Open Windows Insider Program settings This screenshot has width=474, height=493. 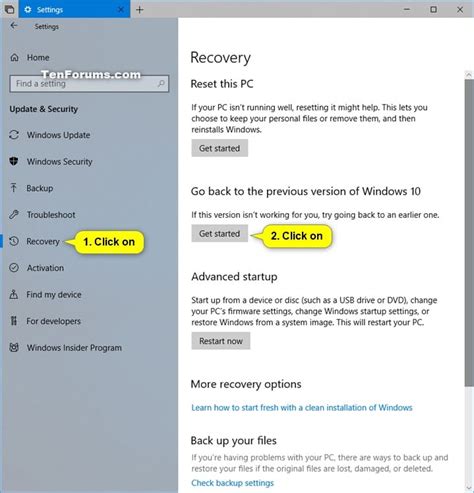(74, 348)
